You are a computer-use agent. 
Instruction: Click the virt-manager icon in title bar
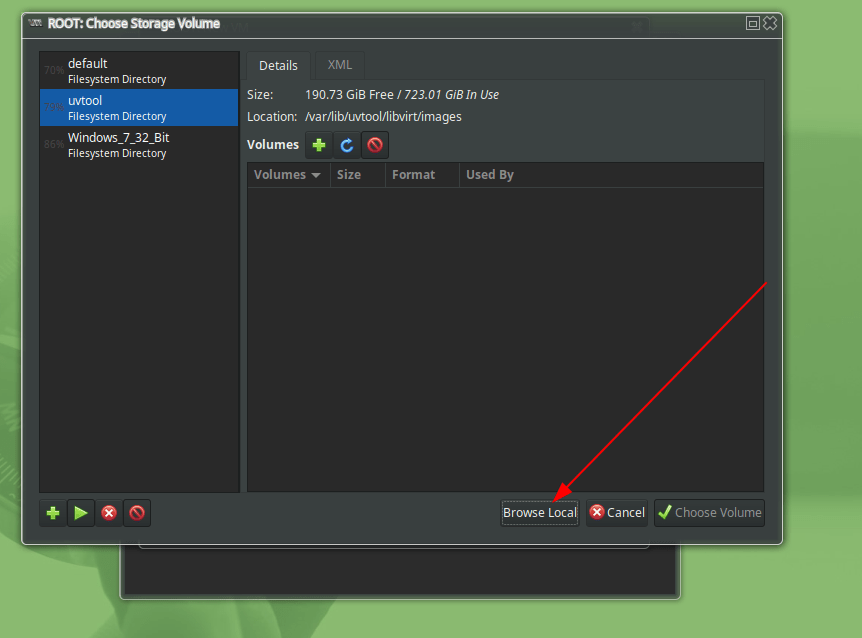(x=36, y=23)
